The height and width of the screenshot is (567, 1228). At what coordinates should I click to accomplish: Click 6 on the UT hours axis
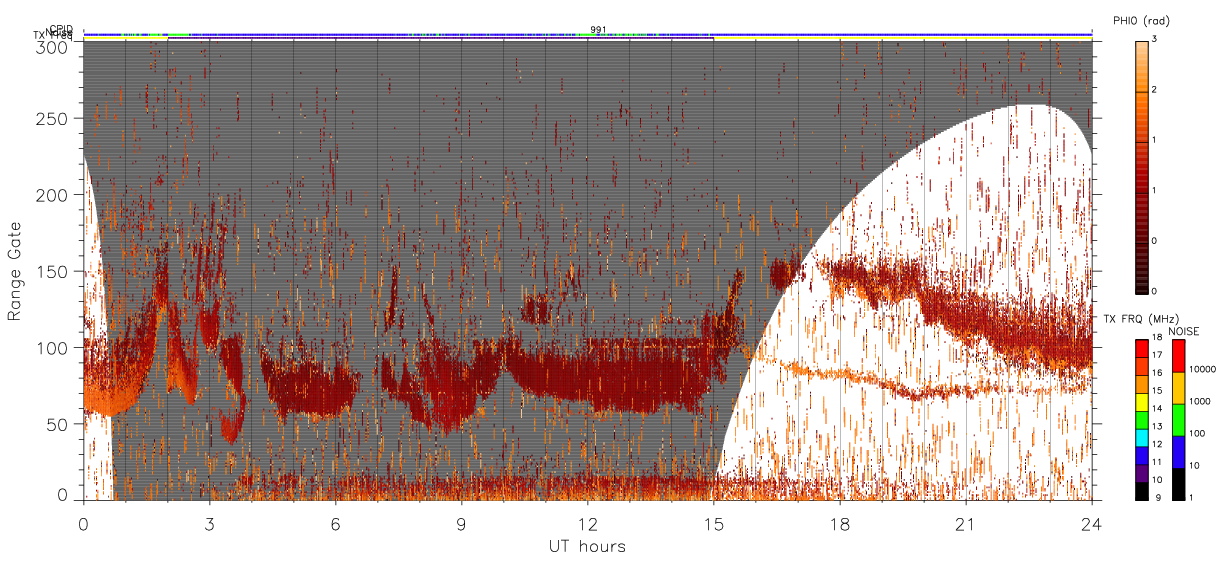point(336,524)
